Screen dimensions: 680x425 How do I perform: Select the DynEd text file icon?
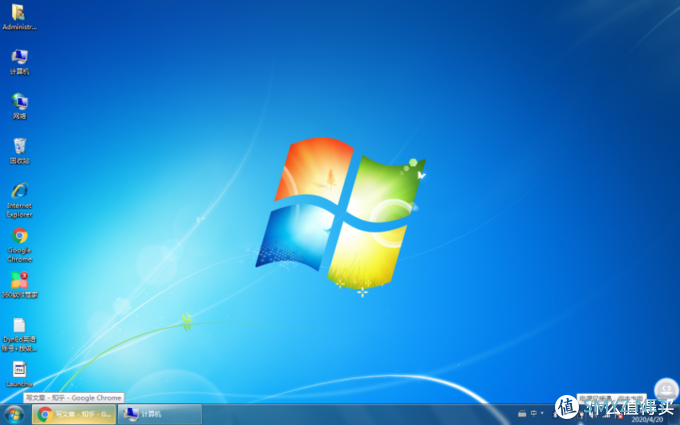coord(19,334)
